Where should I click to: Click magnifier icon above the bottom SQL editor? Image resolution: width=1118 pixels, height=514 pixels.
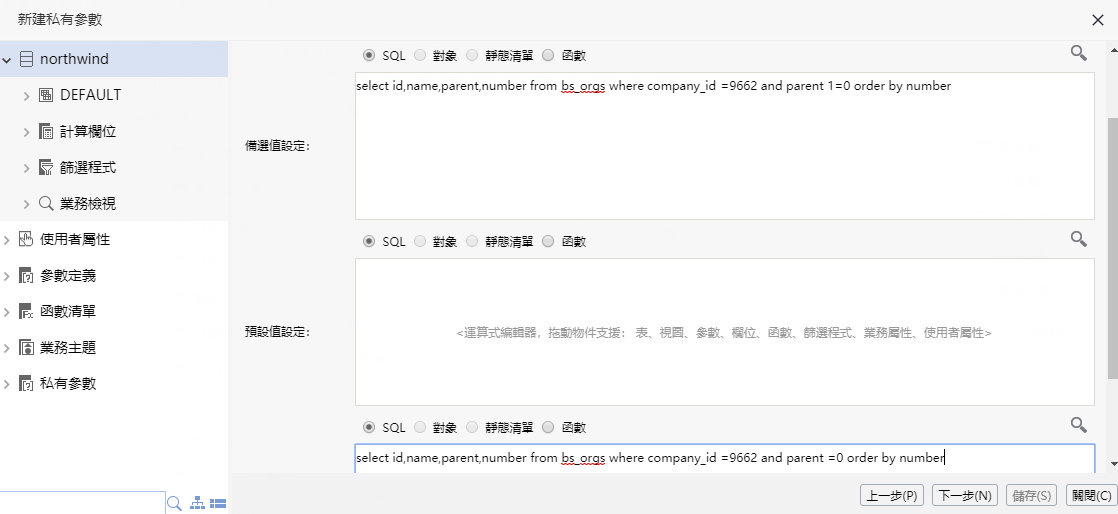1078,425
